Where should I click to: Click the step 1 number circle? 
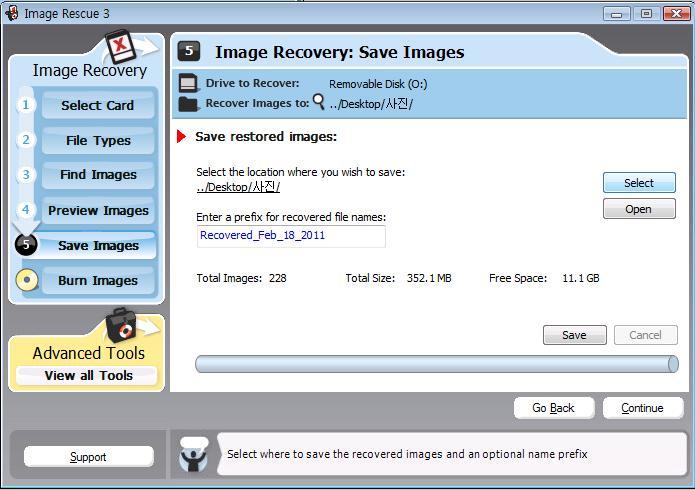pyautogui.click(x=26, y=105)
